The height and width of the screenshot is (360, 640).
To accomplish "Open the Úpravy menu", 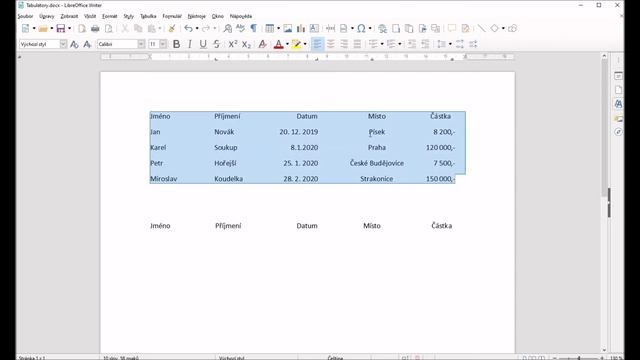I will coord(47,16).
